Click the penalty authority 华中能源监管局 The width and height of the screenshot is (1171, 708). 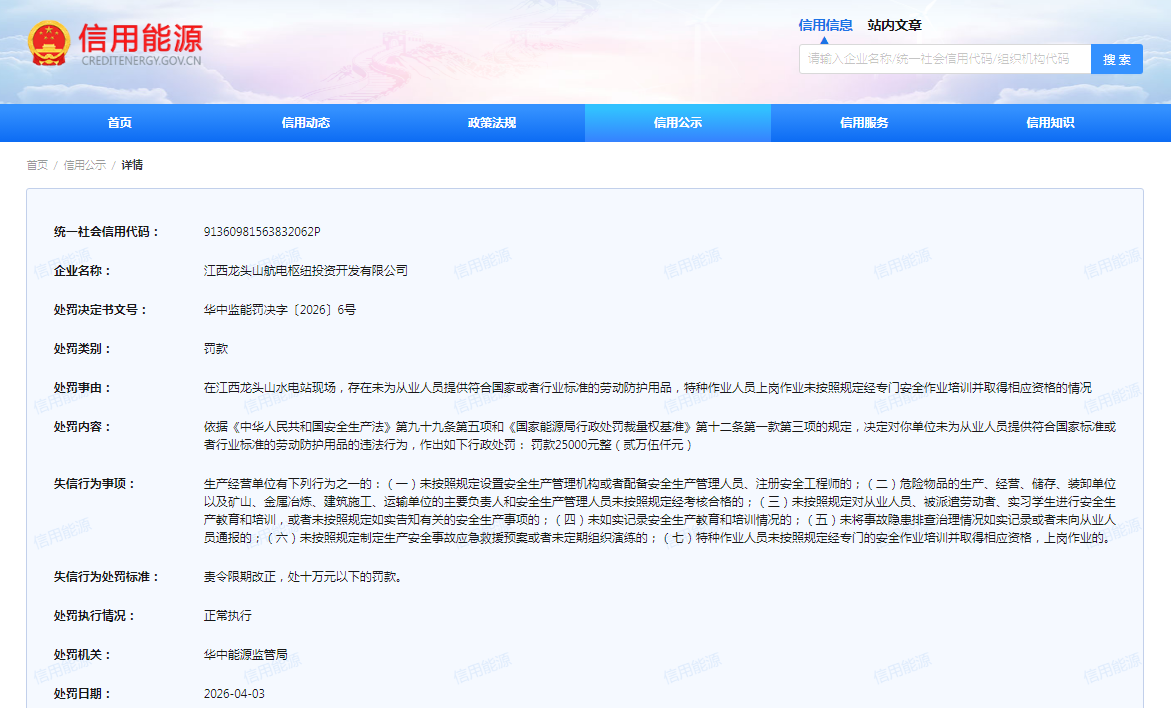pyautogui.click(x=246, y=655)
